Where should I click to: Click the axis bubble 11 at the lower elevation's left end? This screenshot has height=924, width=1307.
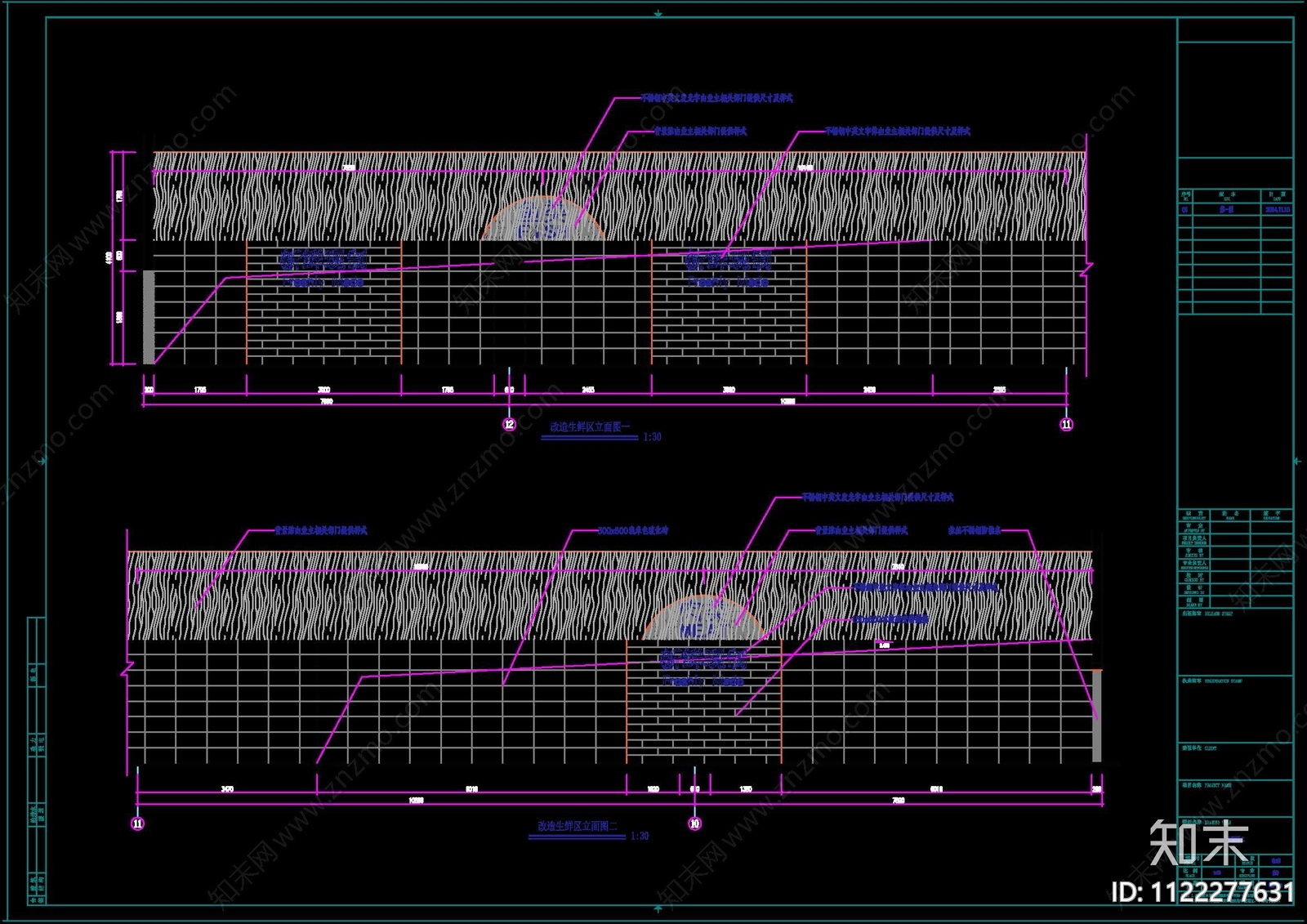coord(137,824)
